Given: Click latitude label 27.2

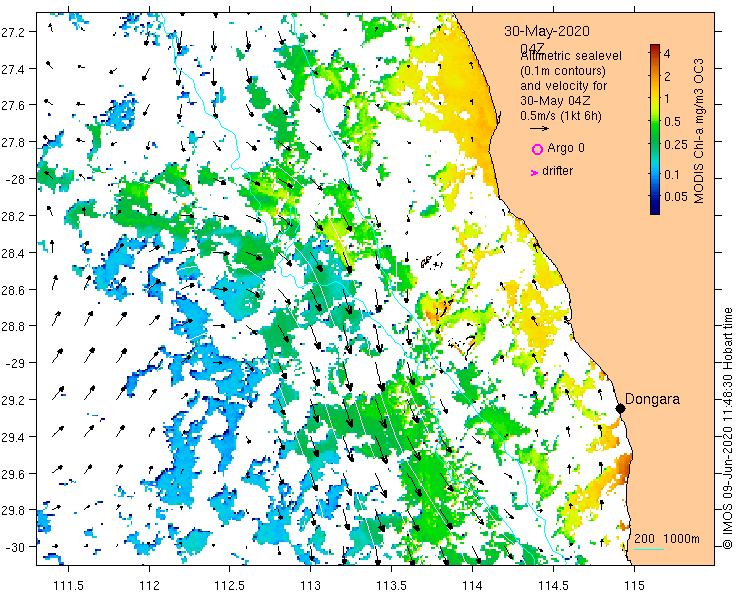Looking at the screenshot, I should (12, 32).
